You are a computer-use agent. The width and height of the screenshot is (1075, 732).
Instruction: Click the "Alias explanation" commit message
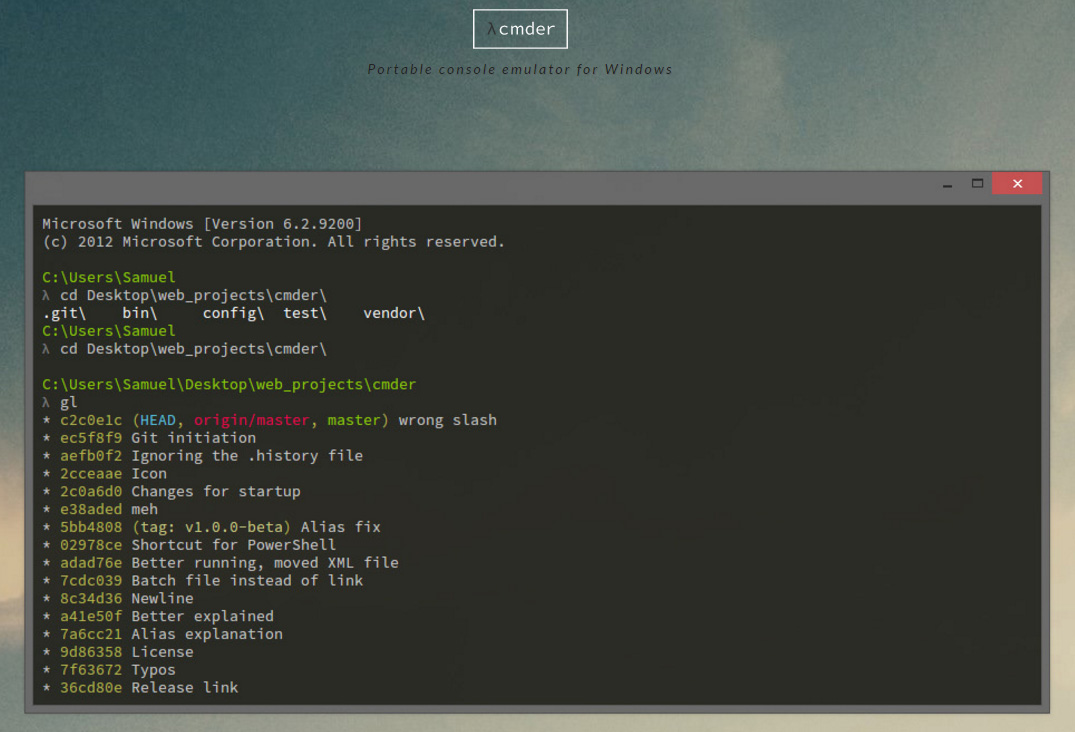click(x=207, y=634)
